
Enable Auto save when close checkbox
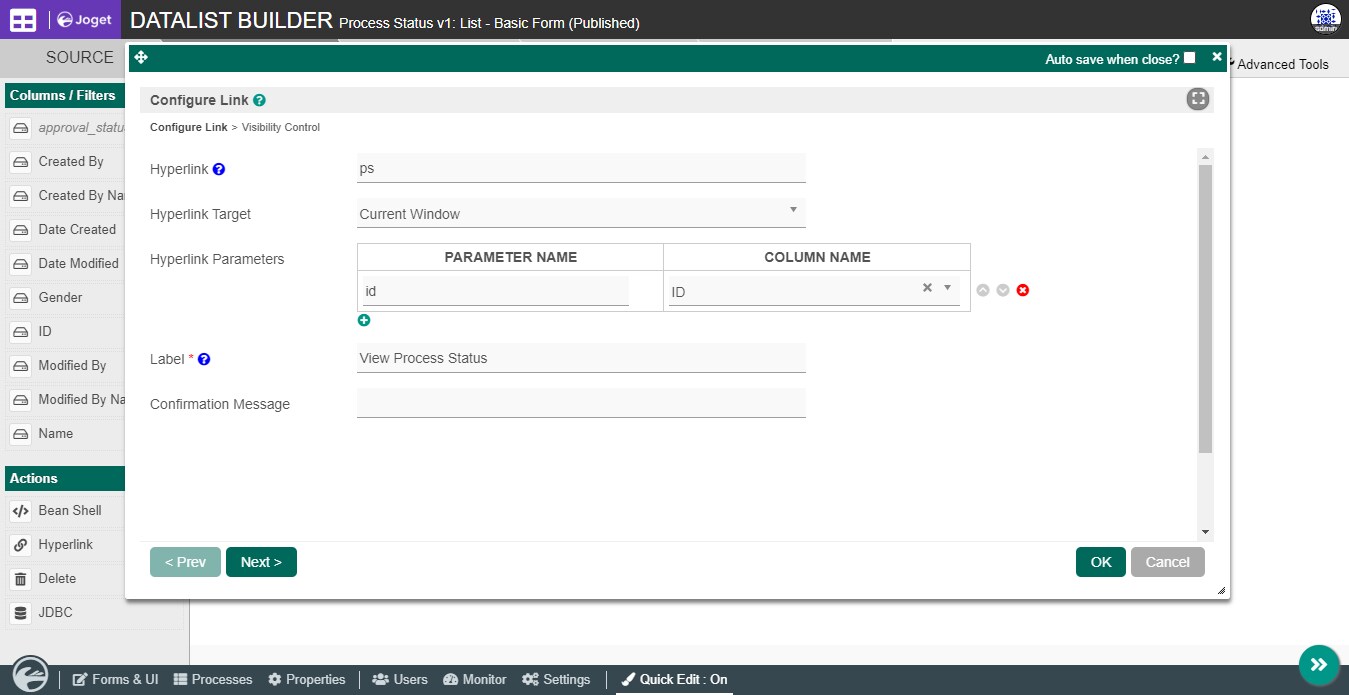pos(1189,58)
